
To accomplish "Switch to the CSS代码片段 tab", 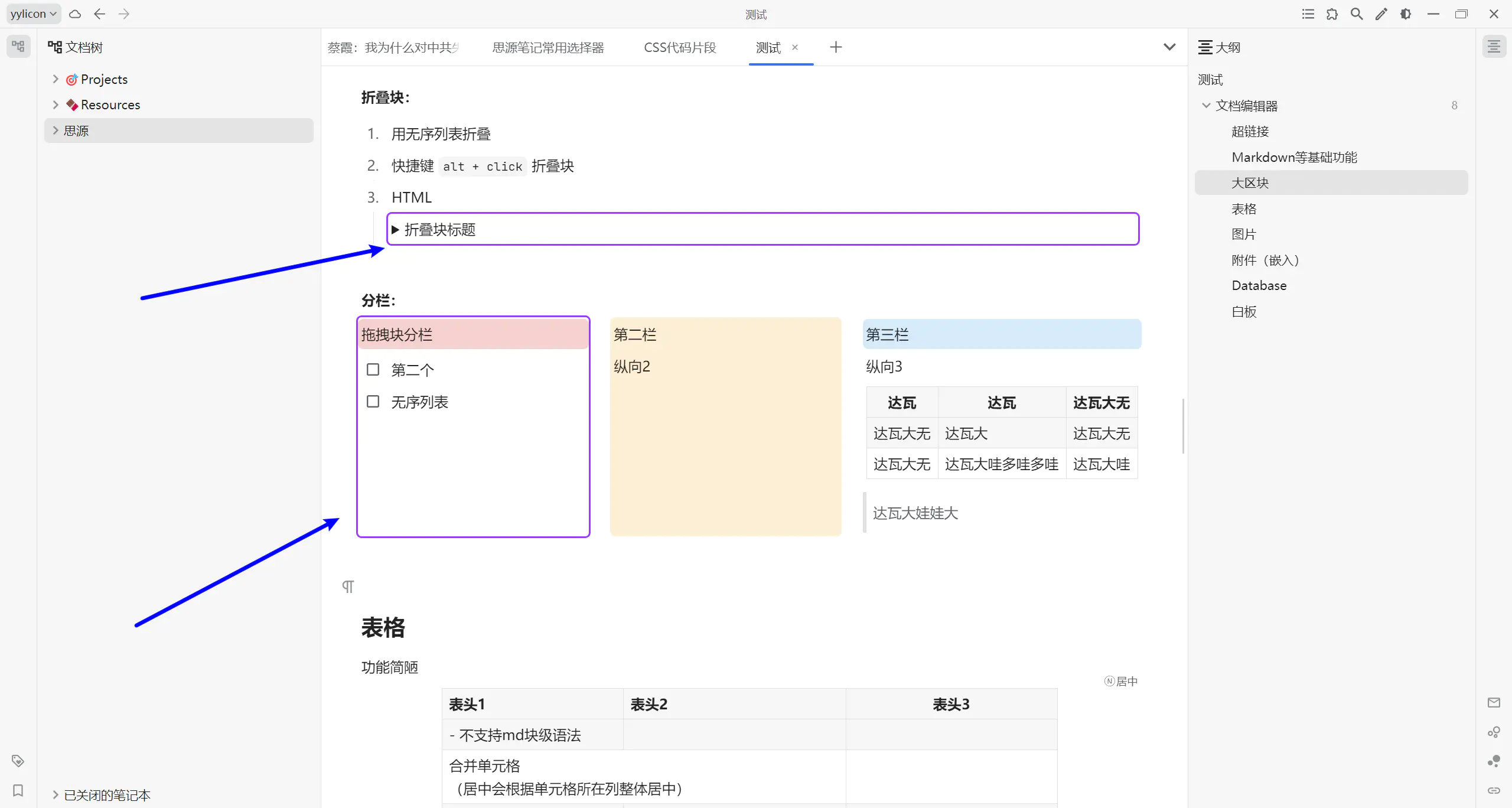I will (678, 47).
